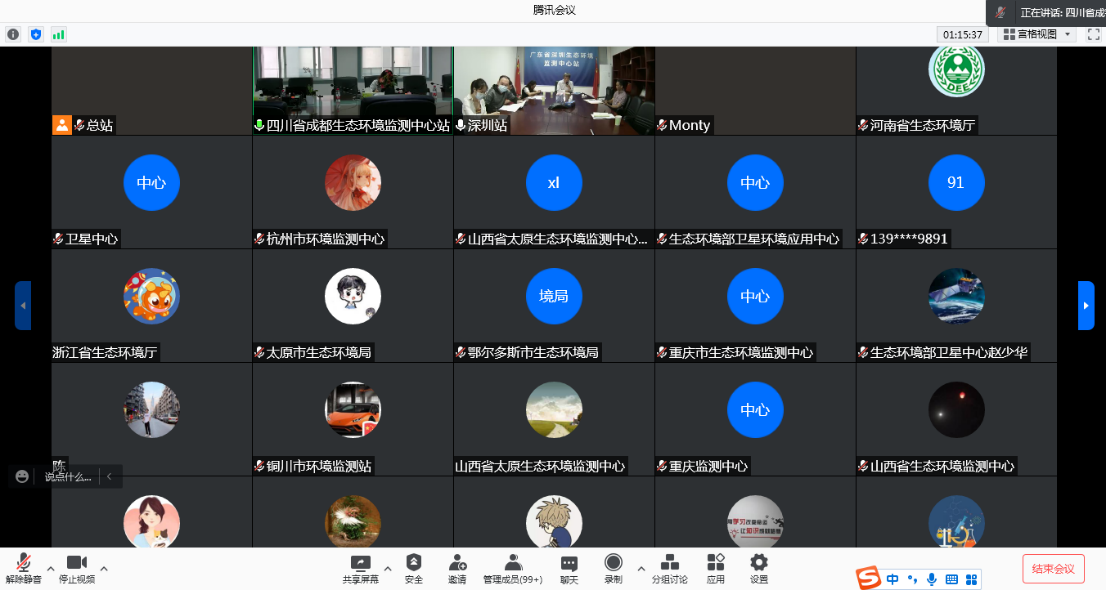Expand video options arrow next to 停止视频
This screenshot has width=1106, height=590.
[104, 568]
